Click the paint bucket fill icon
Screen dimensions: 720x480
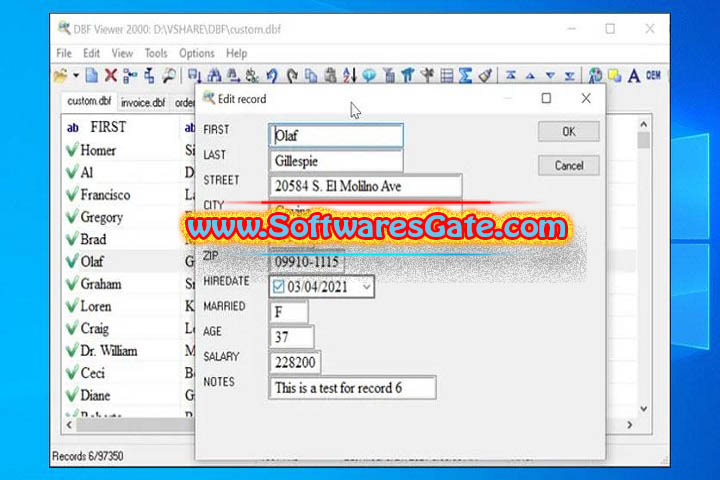pos(485,75)
